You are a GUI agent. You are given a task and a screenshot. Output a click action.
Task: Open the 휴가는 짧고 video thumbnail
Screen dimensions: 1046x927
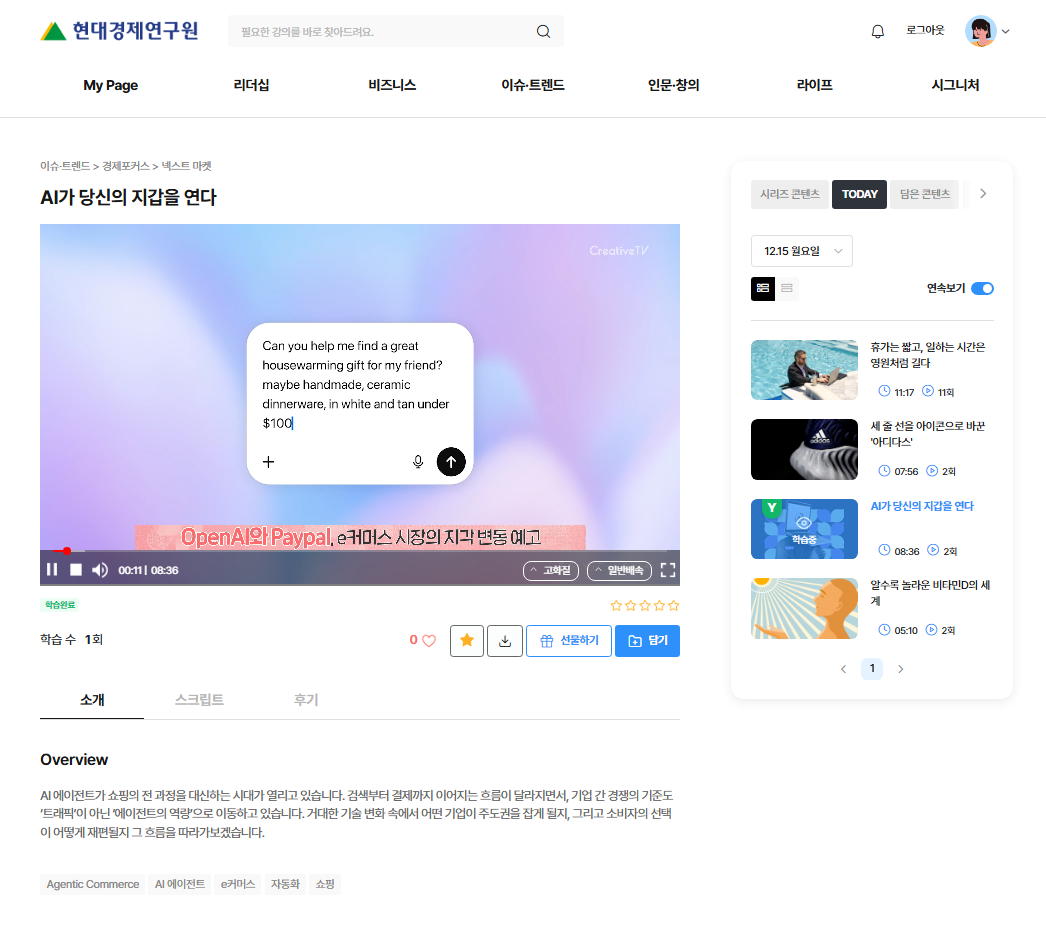point(804,369)
